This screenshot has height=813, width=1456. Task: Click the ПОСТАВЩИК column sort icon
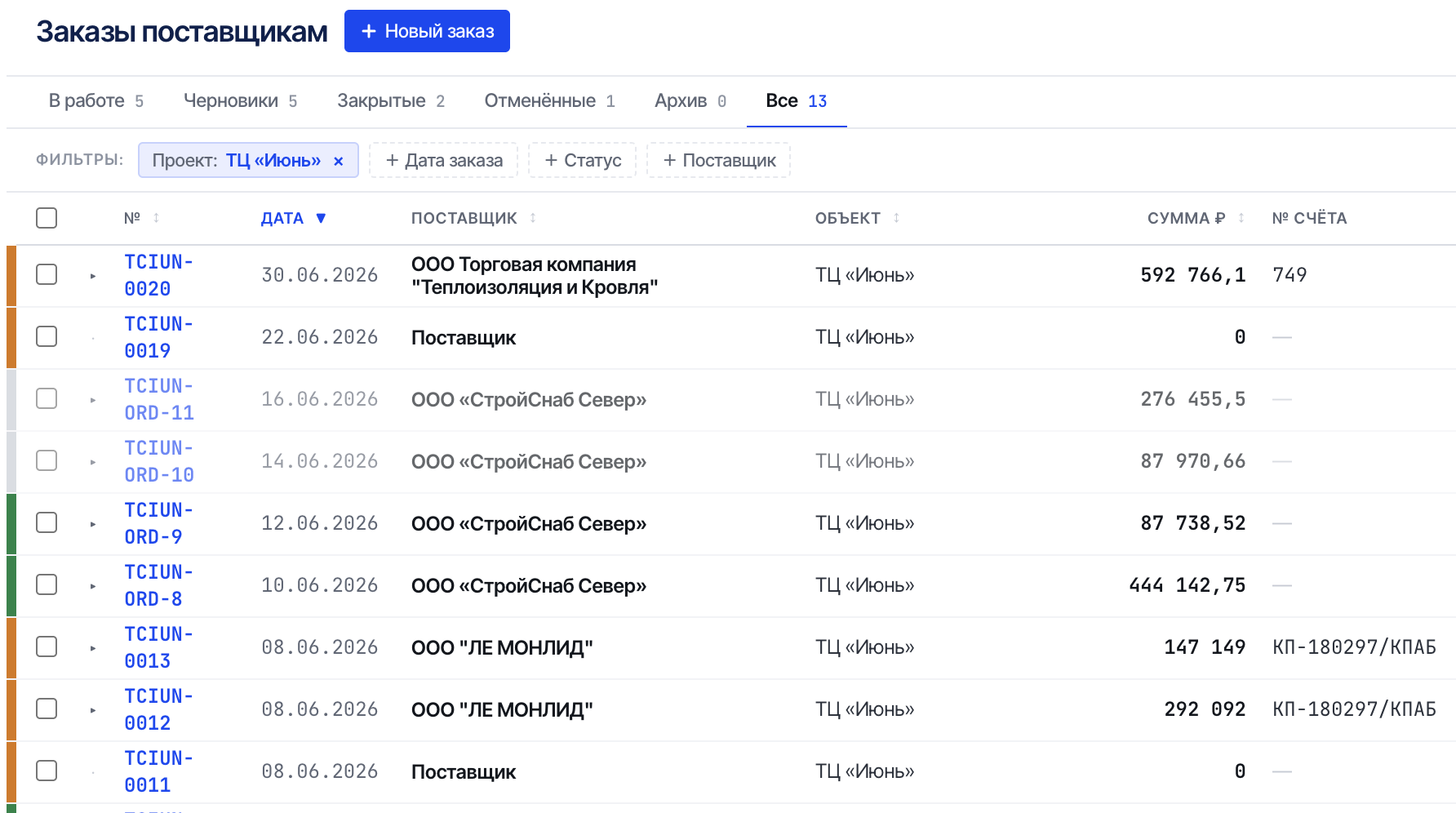click(533, 218)
